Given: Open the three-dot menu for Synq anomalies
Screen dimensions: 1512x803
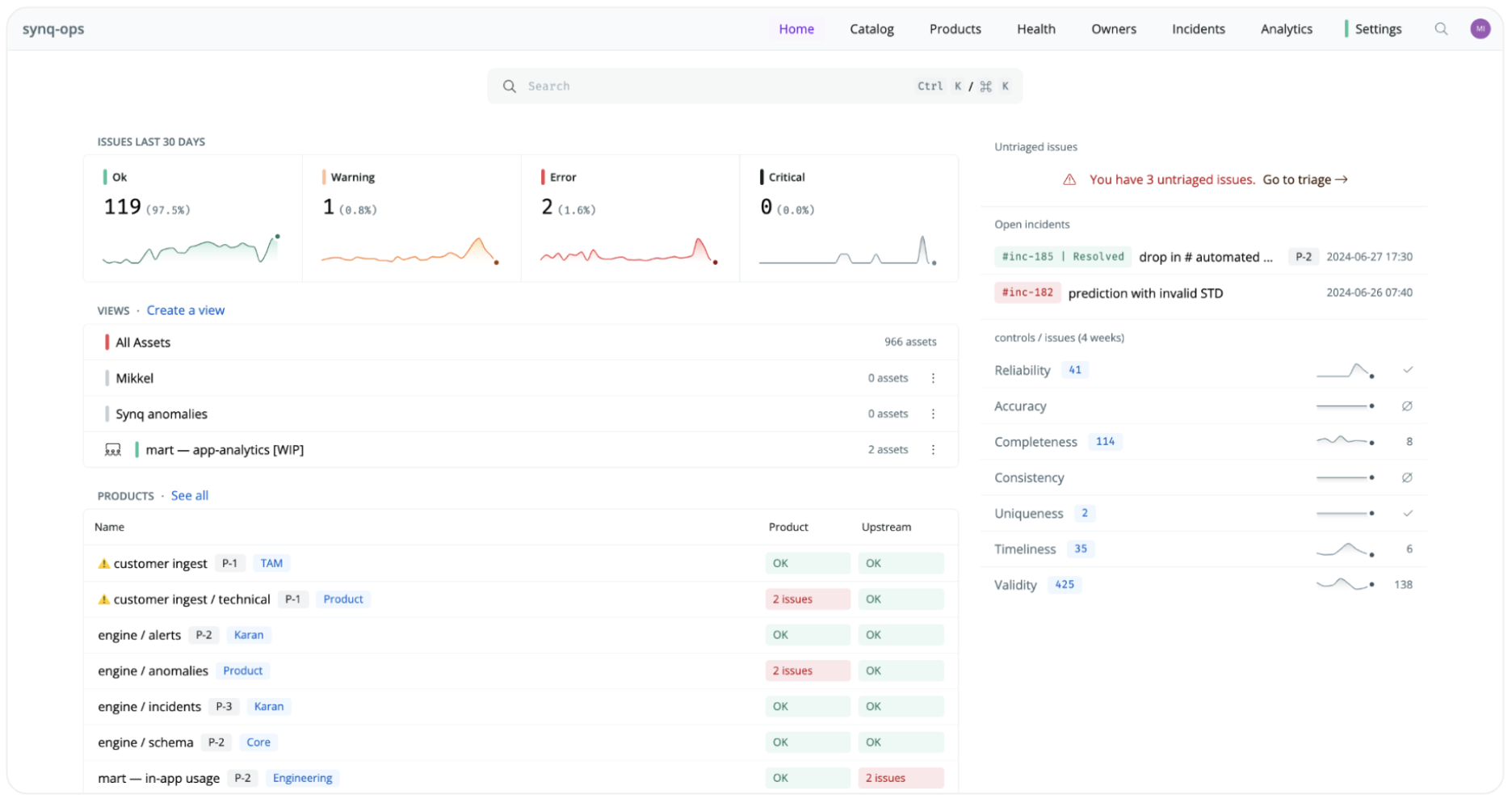Looking at the screenshot, I should pyautogui.click(x=933, y=413).
